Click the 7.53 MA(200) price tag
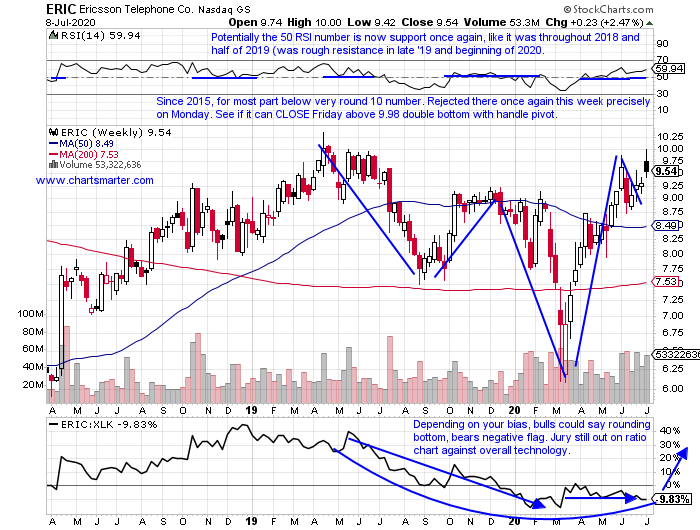Screen dimensions: 700x530 tap(666, 282)
